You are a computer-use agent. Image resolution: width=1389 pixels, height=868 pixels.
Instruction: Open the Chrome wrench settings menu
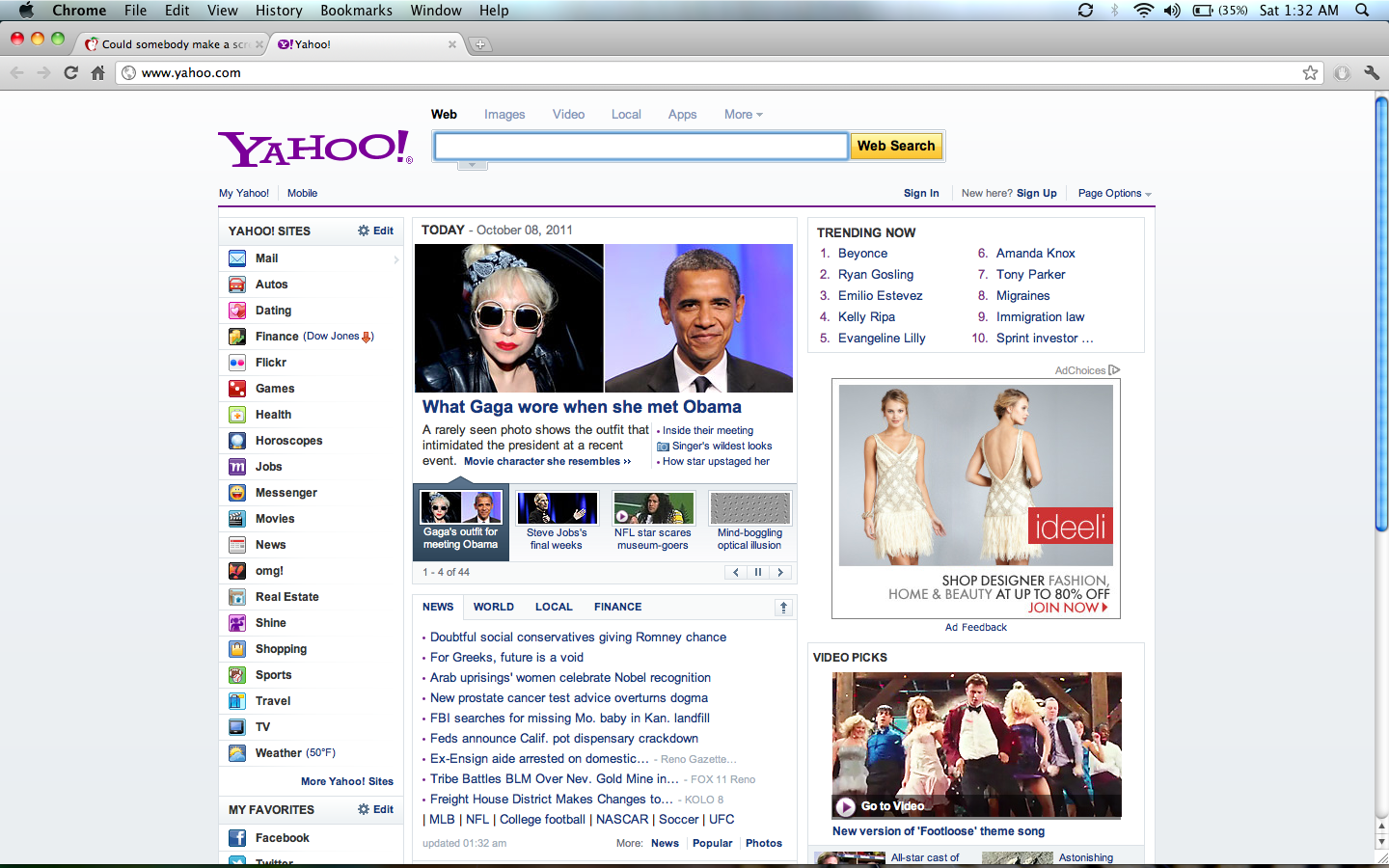(x=1372, y=72)
